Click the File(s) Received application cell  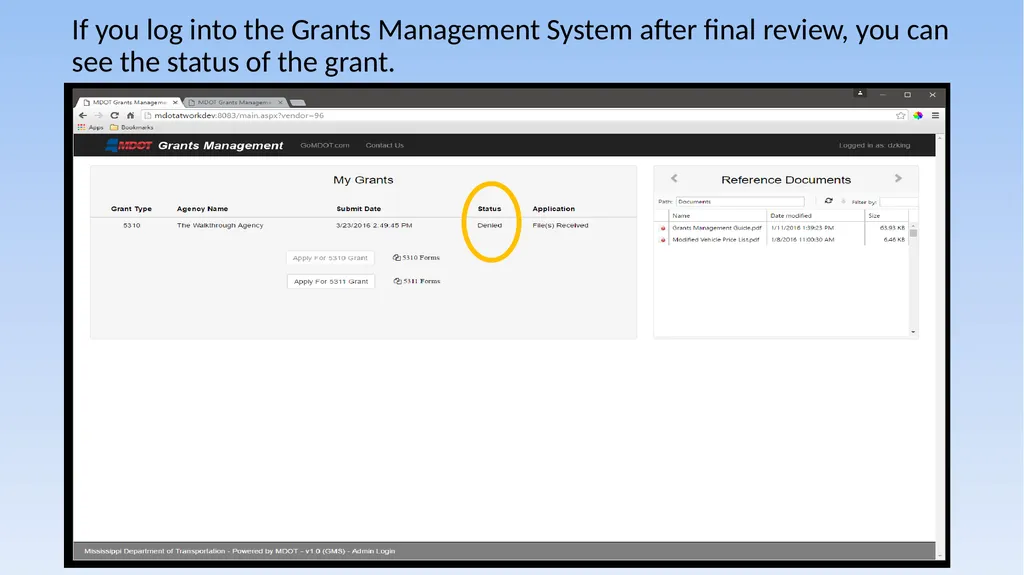[x=560, y=225]
